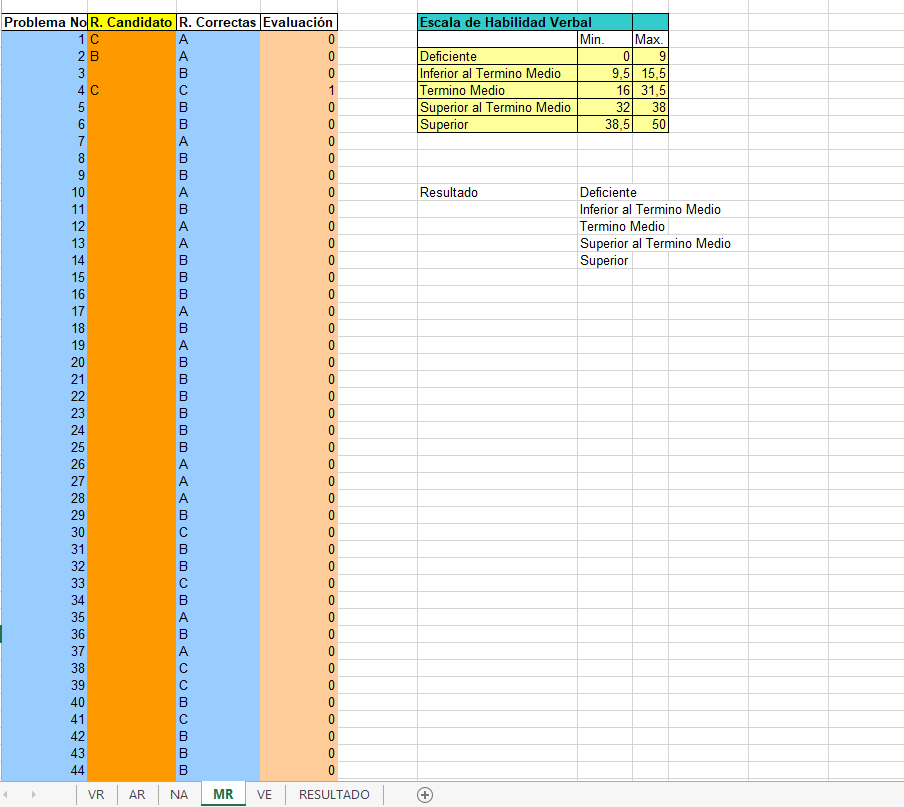Go to the NA sheet tab
The width and height of the screenshot is (904, 807).
point(179,795)
